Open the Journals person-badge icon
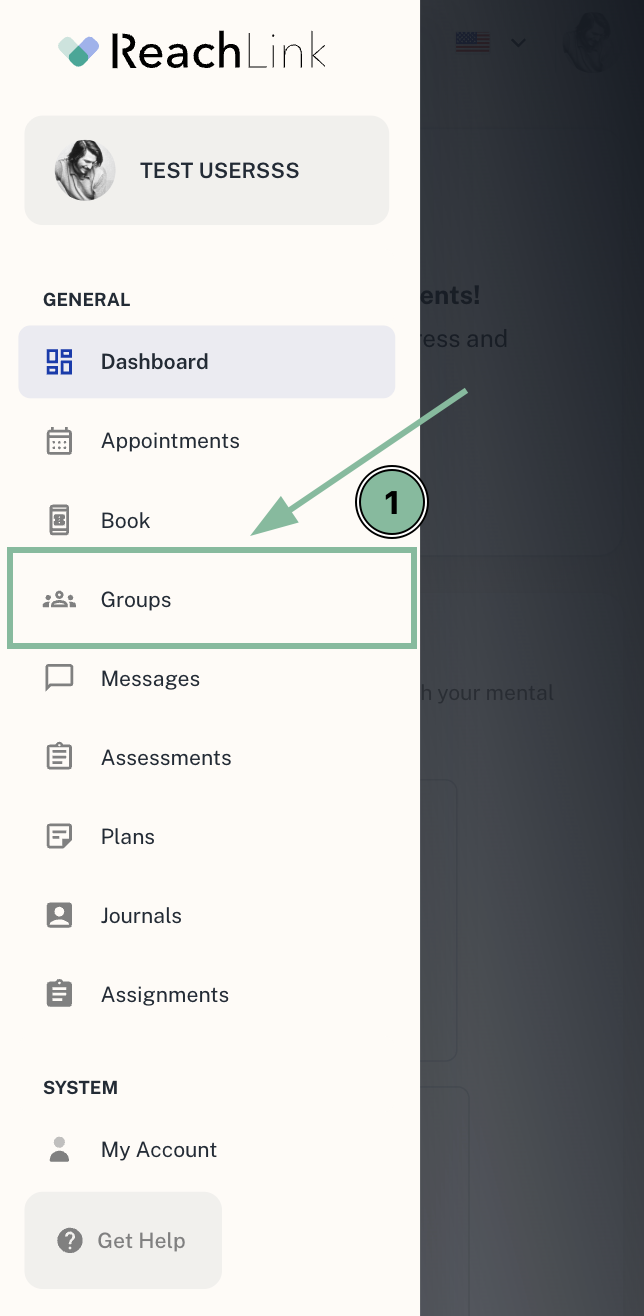Image resolution: width=644 pixels, height=1316 pixels. tap(60, 915)
